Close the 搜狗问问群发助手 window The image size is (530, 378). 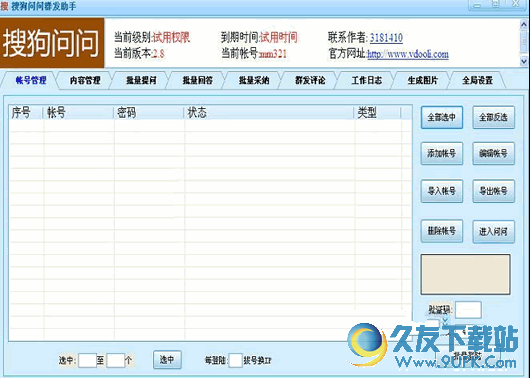tap(516, 4)
